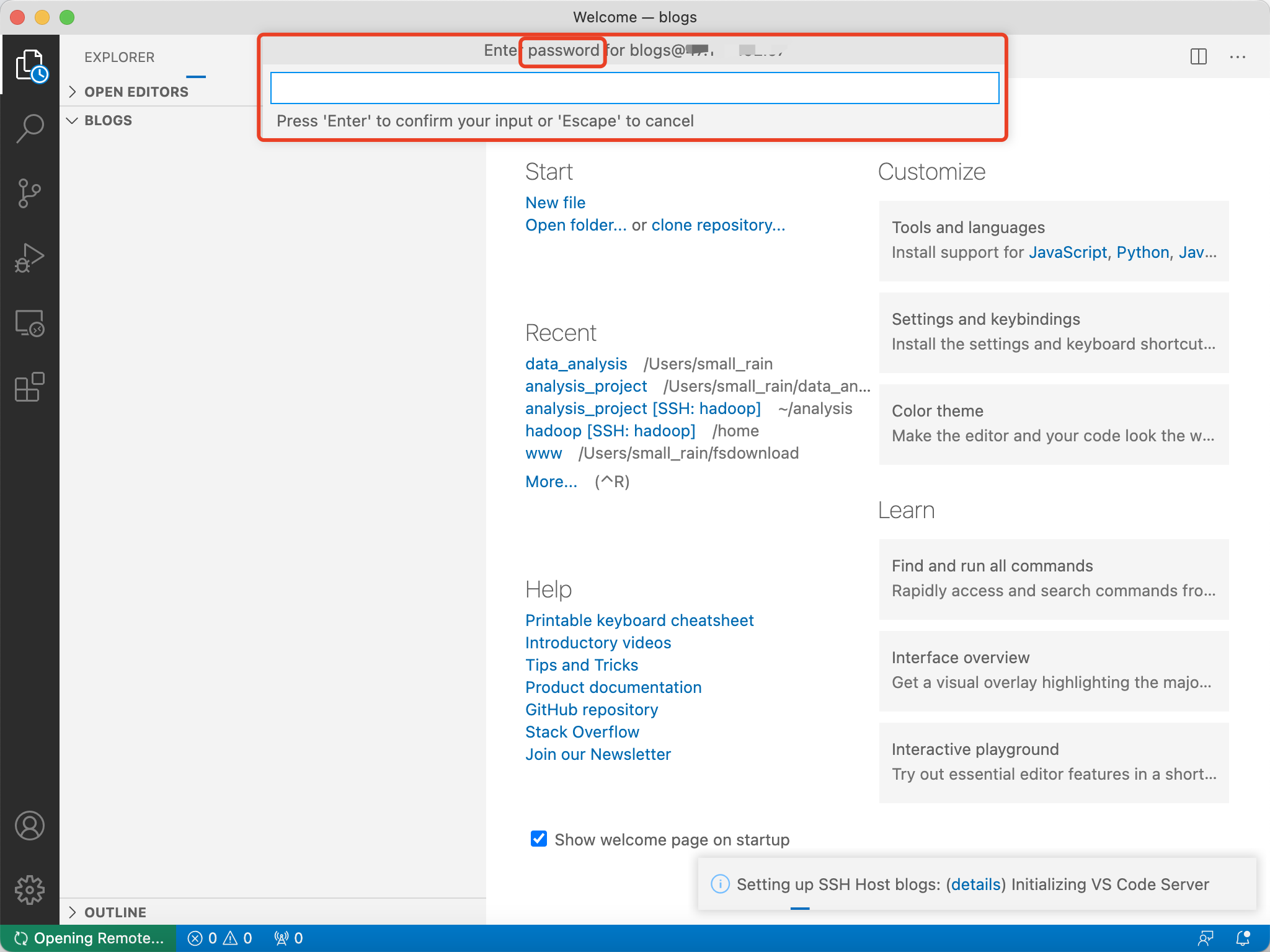Uncheck Show welcome page on startup
Viewport: 1270px width, 952px height.
tap(538, 839)
